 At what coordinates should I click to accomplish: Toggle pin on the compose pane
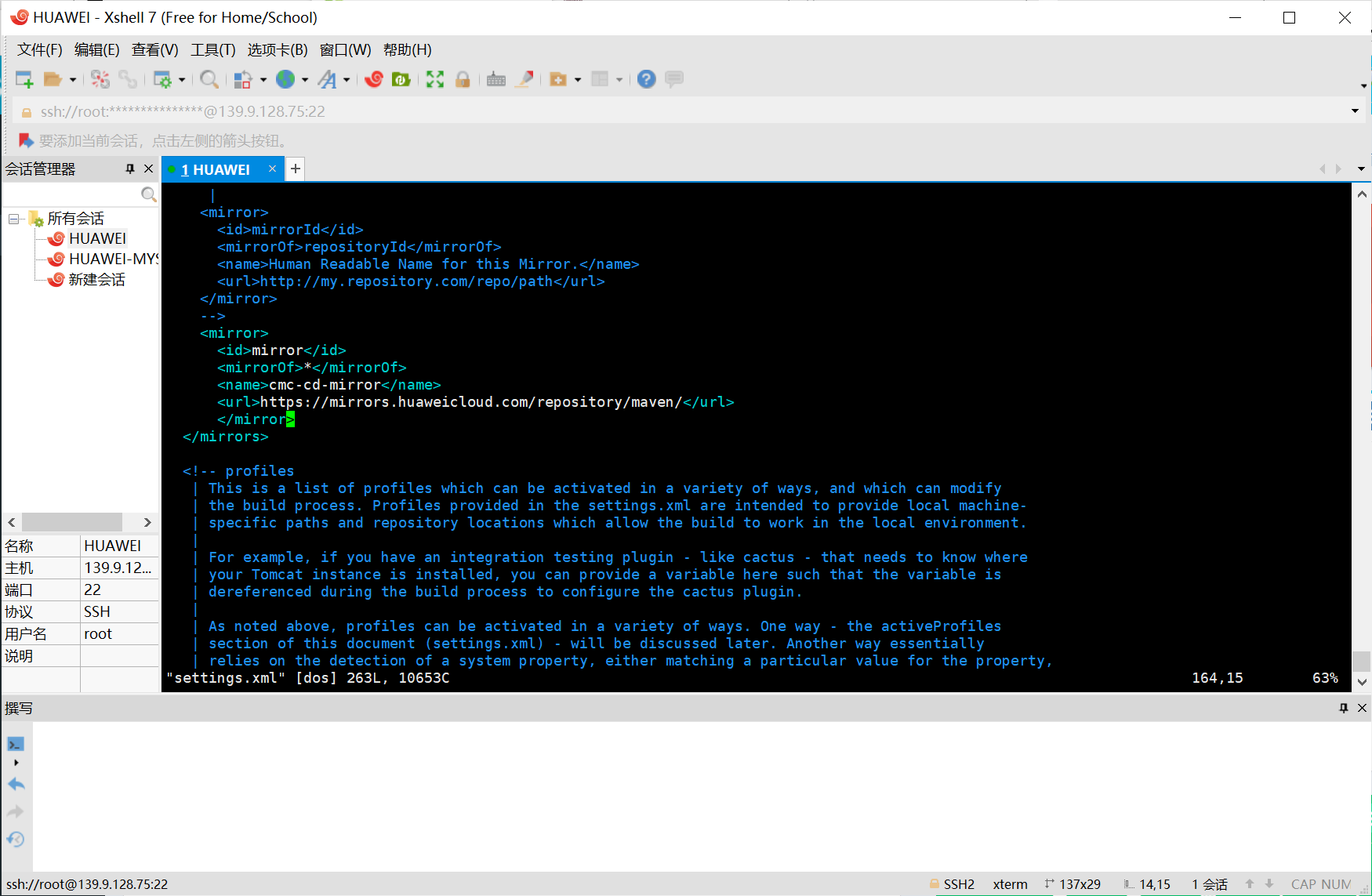(x=1344, y=708)
